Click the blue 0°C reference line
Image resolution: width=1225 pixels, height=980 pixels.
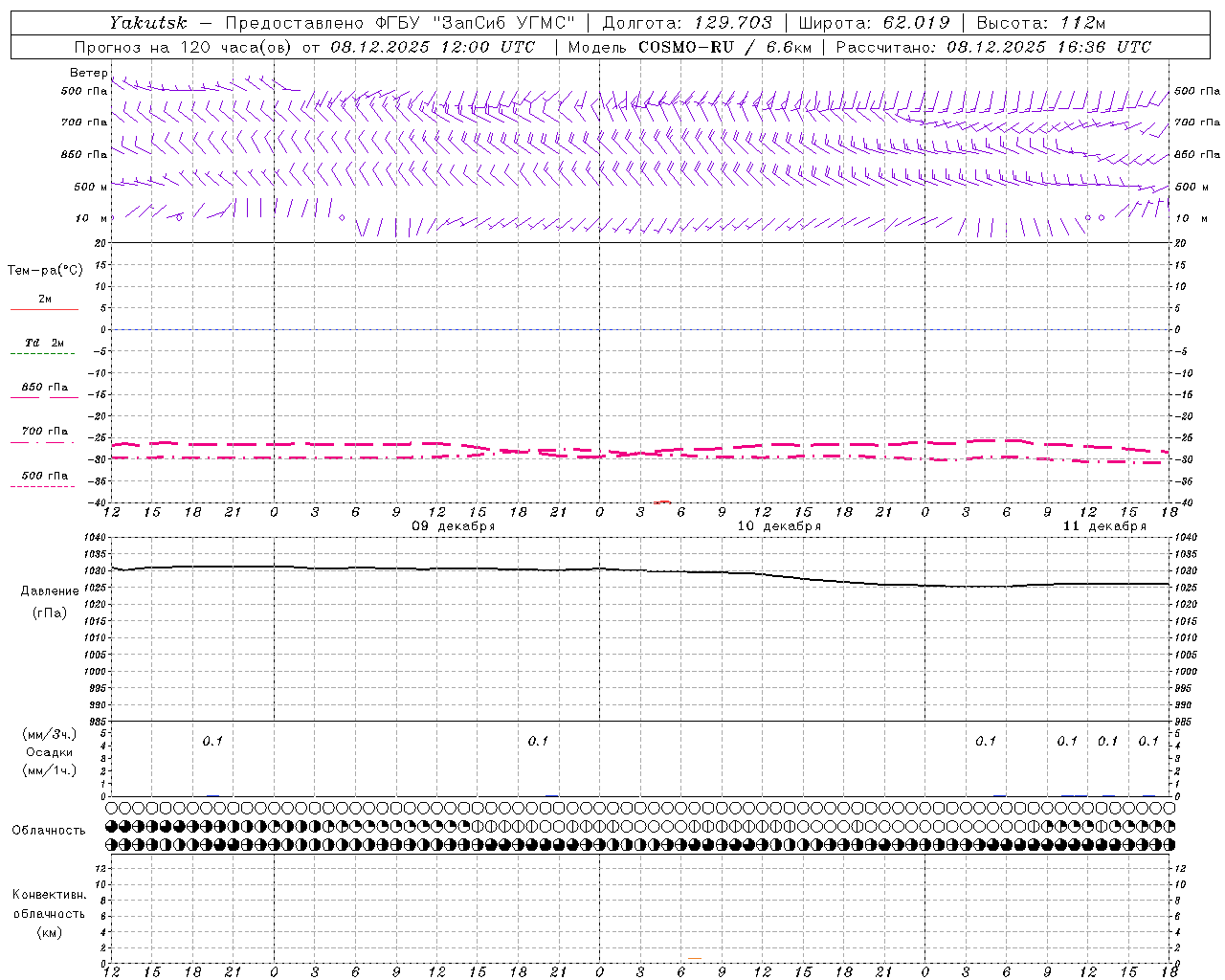click(641, 329)
